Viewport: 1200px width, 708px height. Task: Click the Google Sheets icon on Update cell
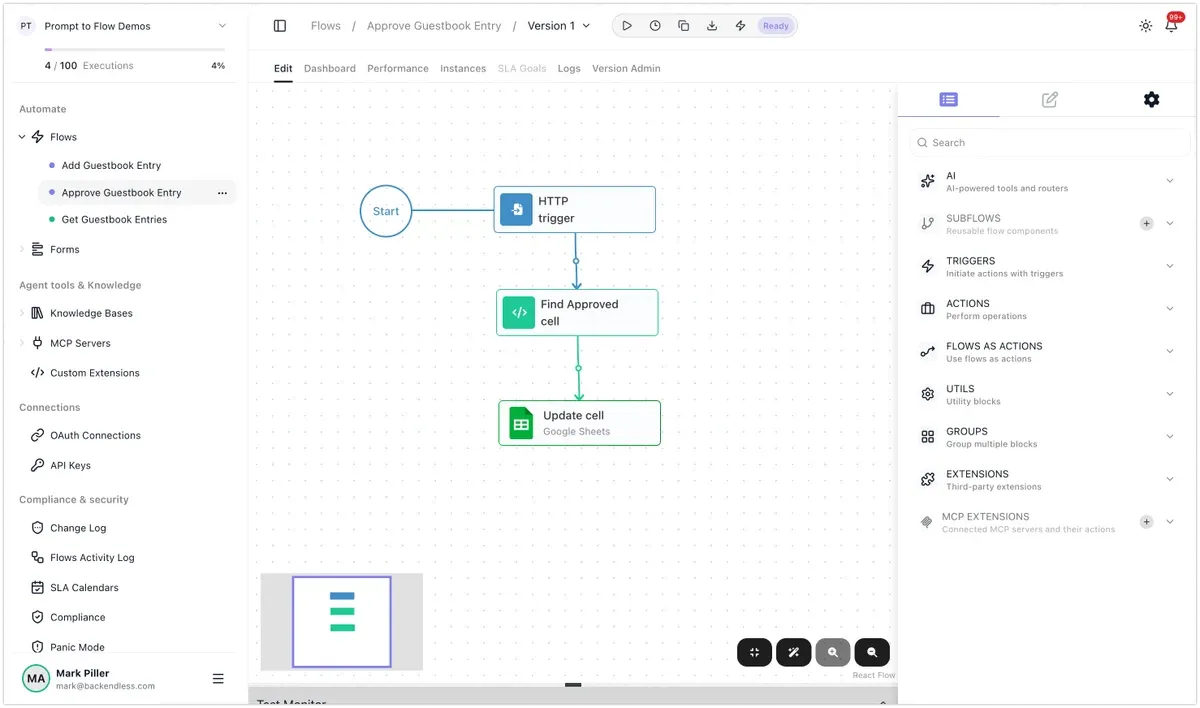click(x=521, y=423)
